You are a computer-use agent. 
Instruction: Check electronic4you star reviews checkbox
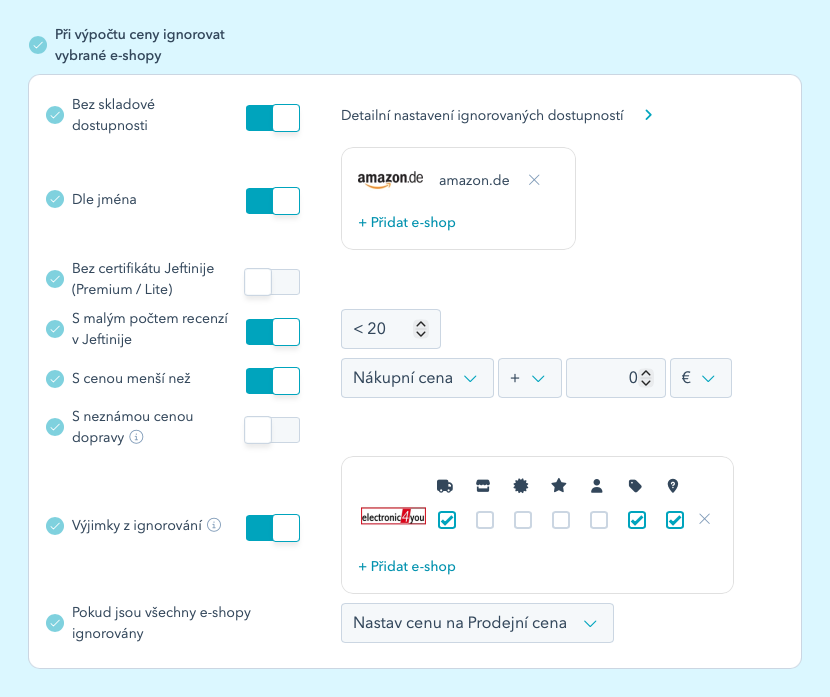pyautogui.click(x=561, y=520)
